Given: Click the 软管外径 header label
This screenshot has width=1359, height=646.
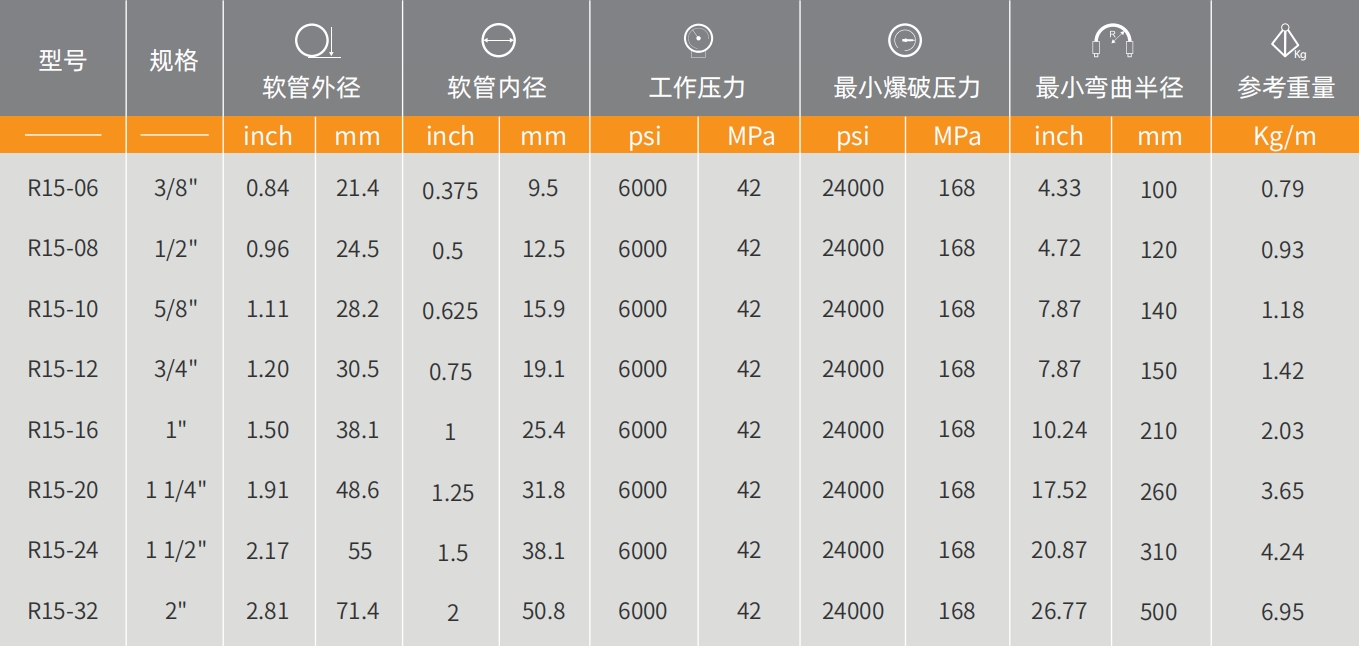Looking at the screenshot, I should point(312,88).
